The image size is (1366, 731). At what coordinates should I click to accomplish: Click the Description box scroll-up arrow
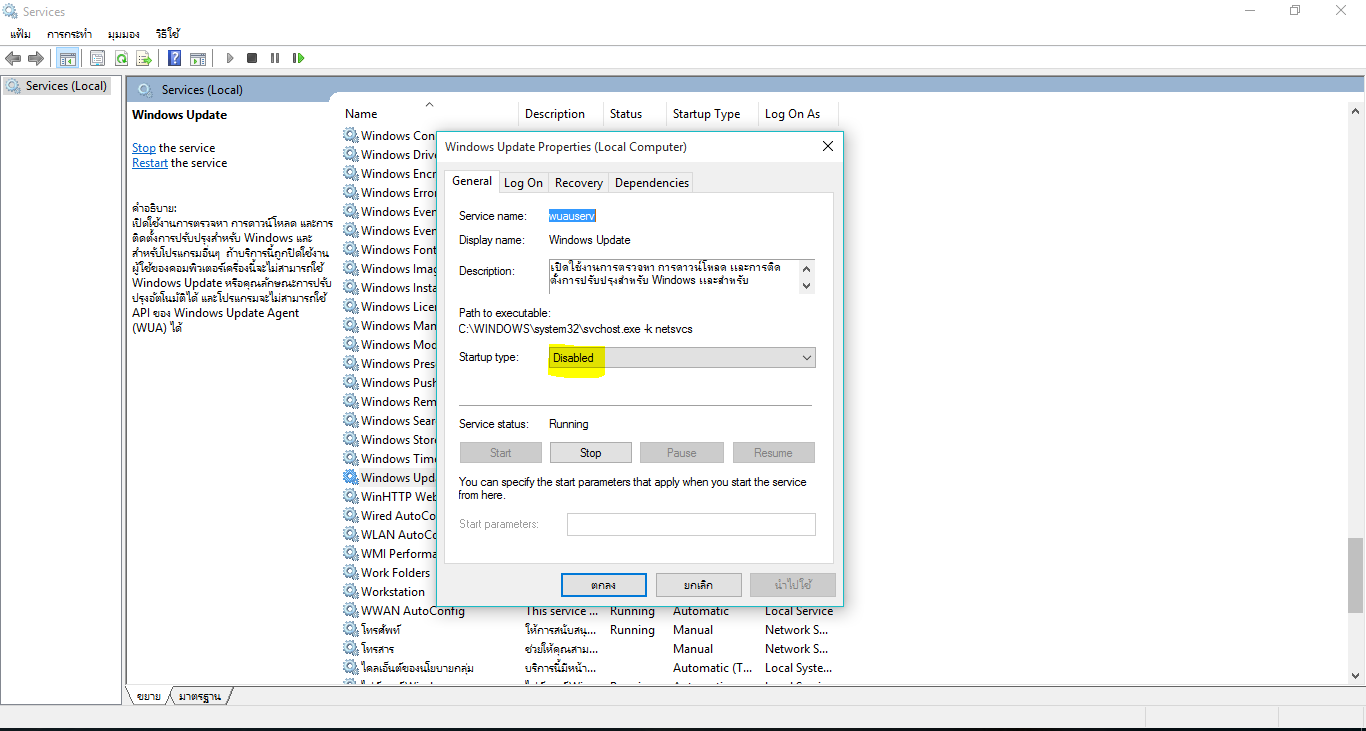coord(807,268)
